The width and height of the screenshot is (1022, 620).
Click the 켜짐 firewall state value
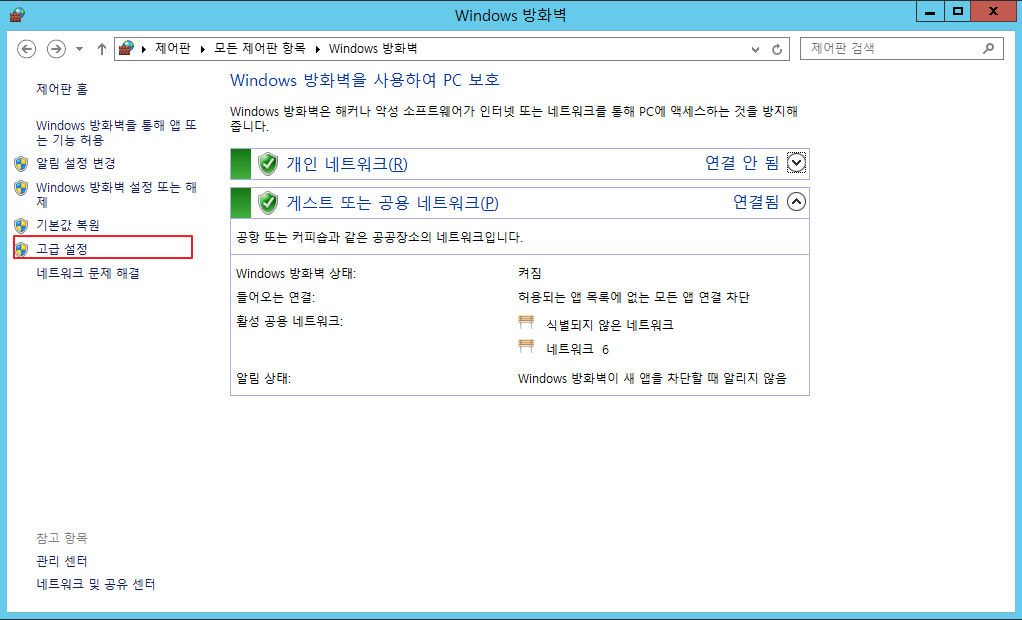click(530, 273)
